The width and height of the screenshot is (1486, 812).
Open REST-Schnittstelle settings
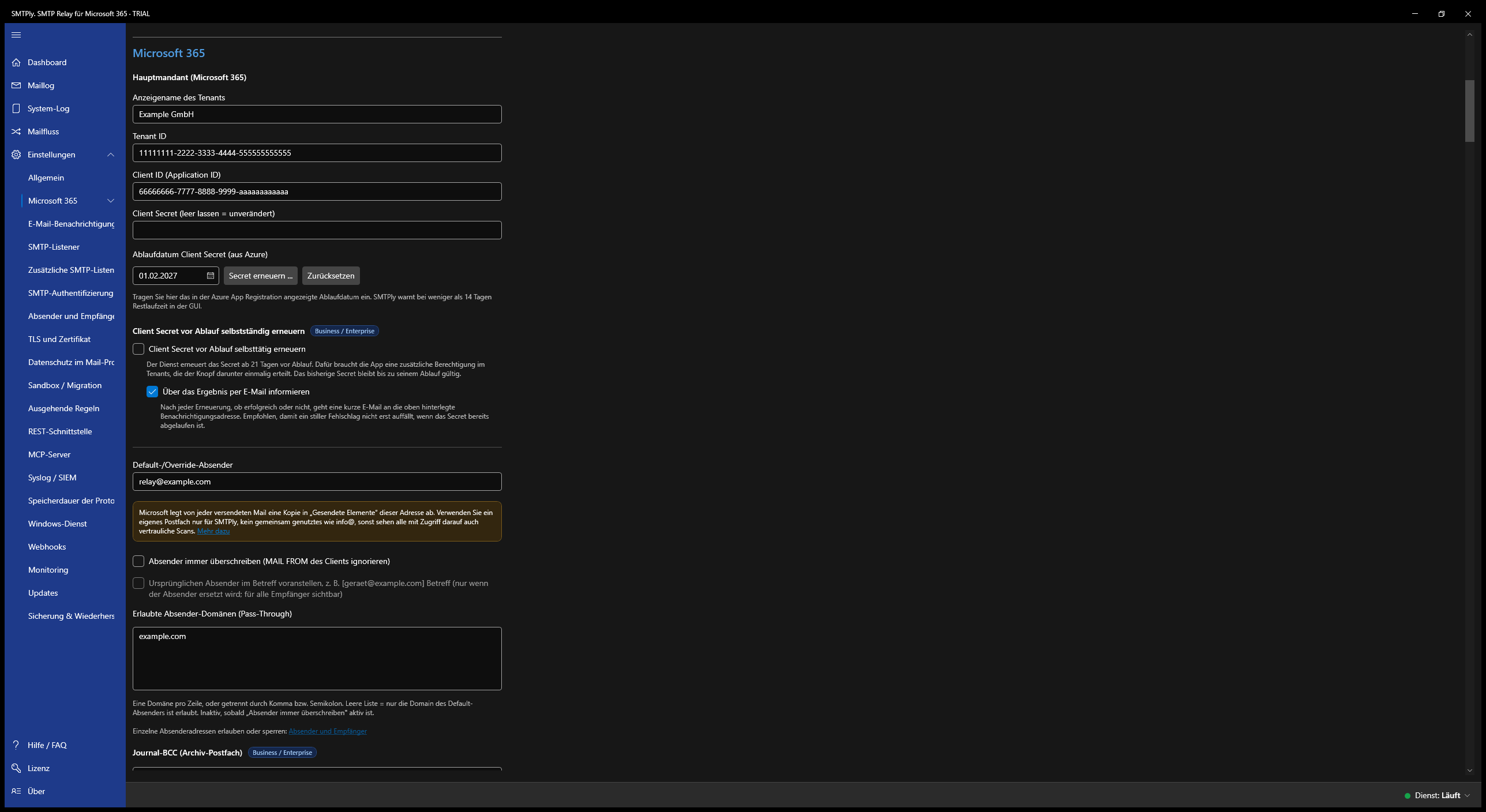point(60,431)
